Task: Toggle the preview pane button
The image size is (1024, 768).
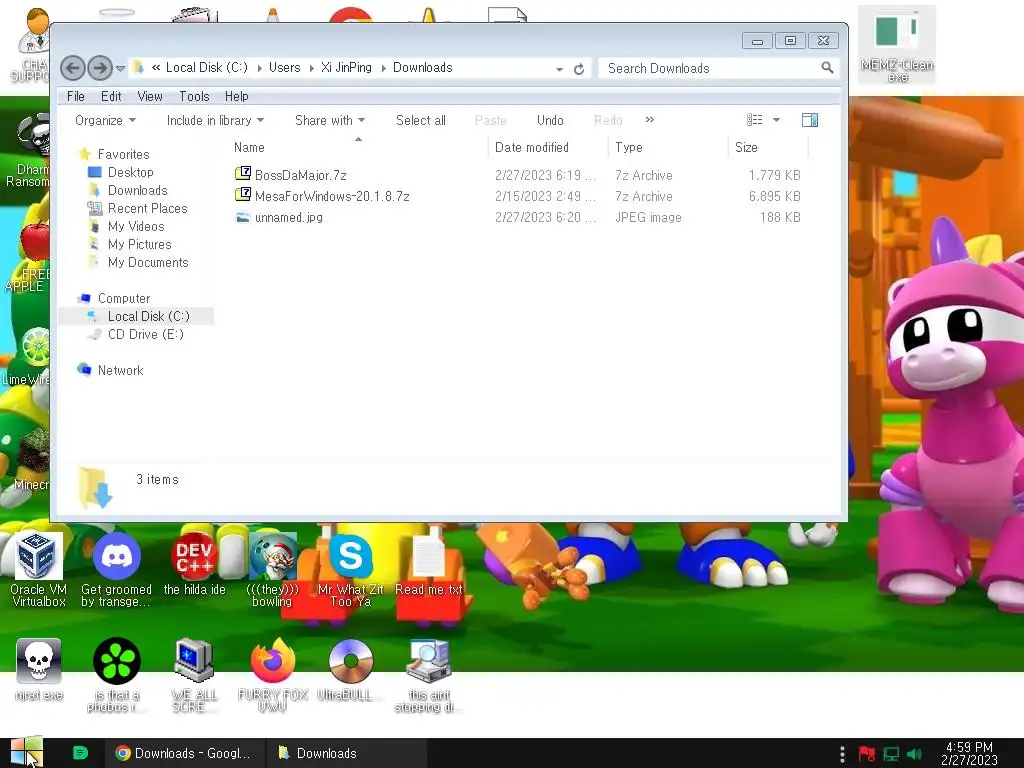Action: [810, 120]
